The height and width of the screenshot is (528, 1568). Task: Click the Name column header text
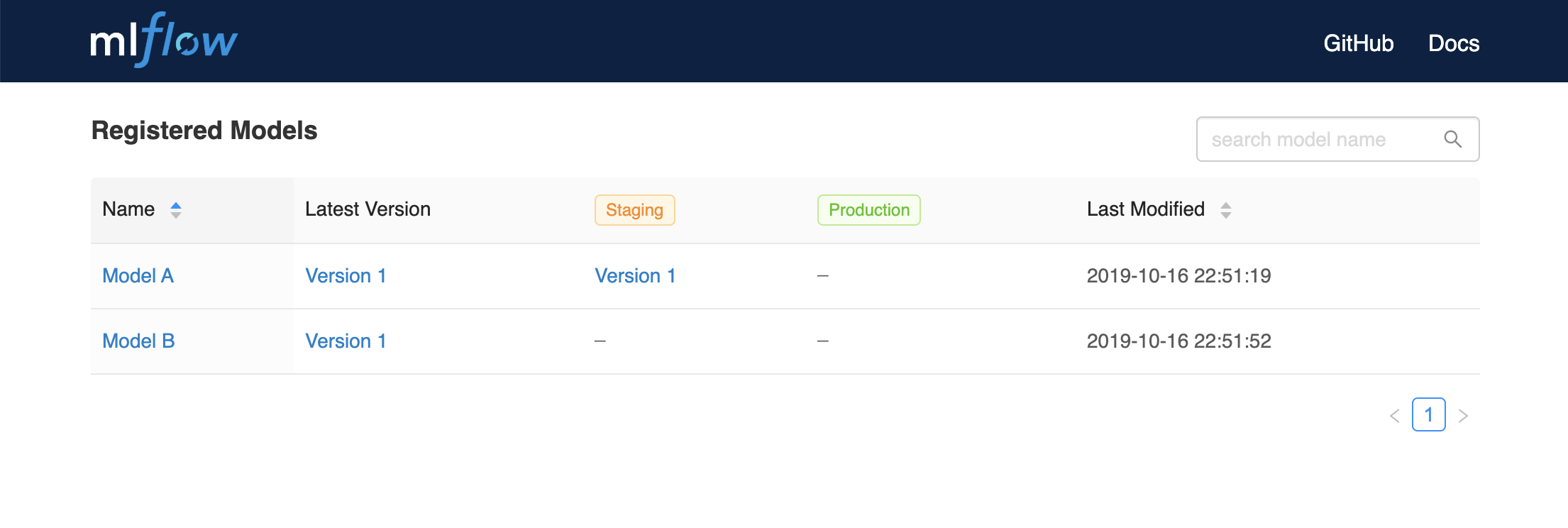(x=128, y=209)
